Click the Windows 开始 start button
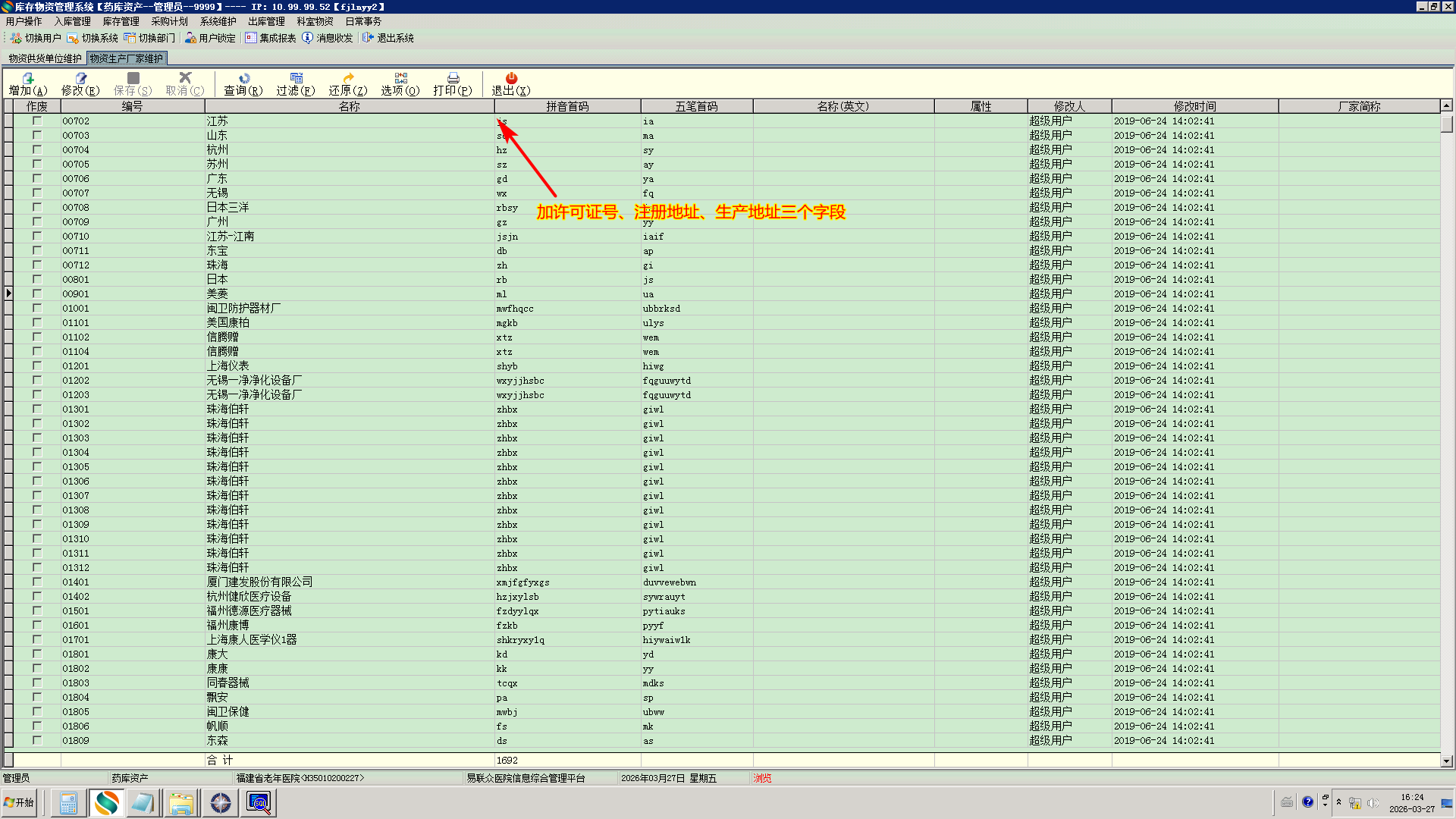The image size is (1456, 819). 20,802
